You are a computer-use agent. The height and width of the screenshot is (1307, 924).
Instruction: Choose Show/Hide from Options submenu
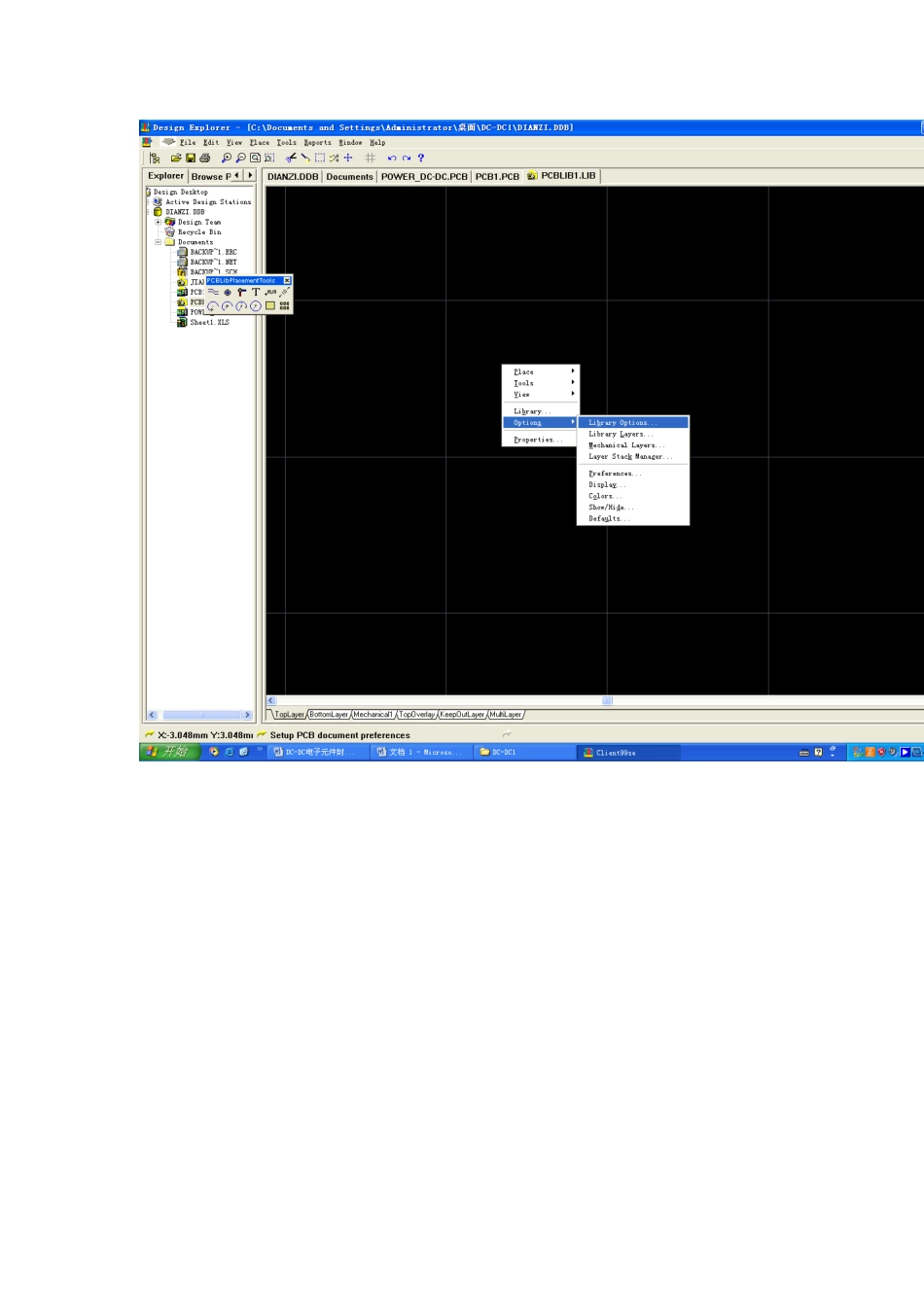coord(633,508)
